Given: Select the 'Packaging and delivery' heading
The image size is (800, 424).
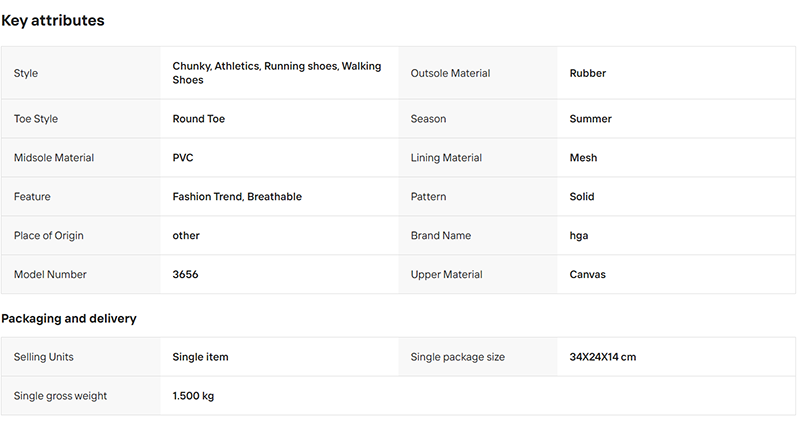Looking at the screenshot, I should pos(69,318).
